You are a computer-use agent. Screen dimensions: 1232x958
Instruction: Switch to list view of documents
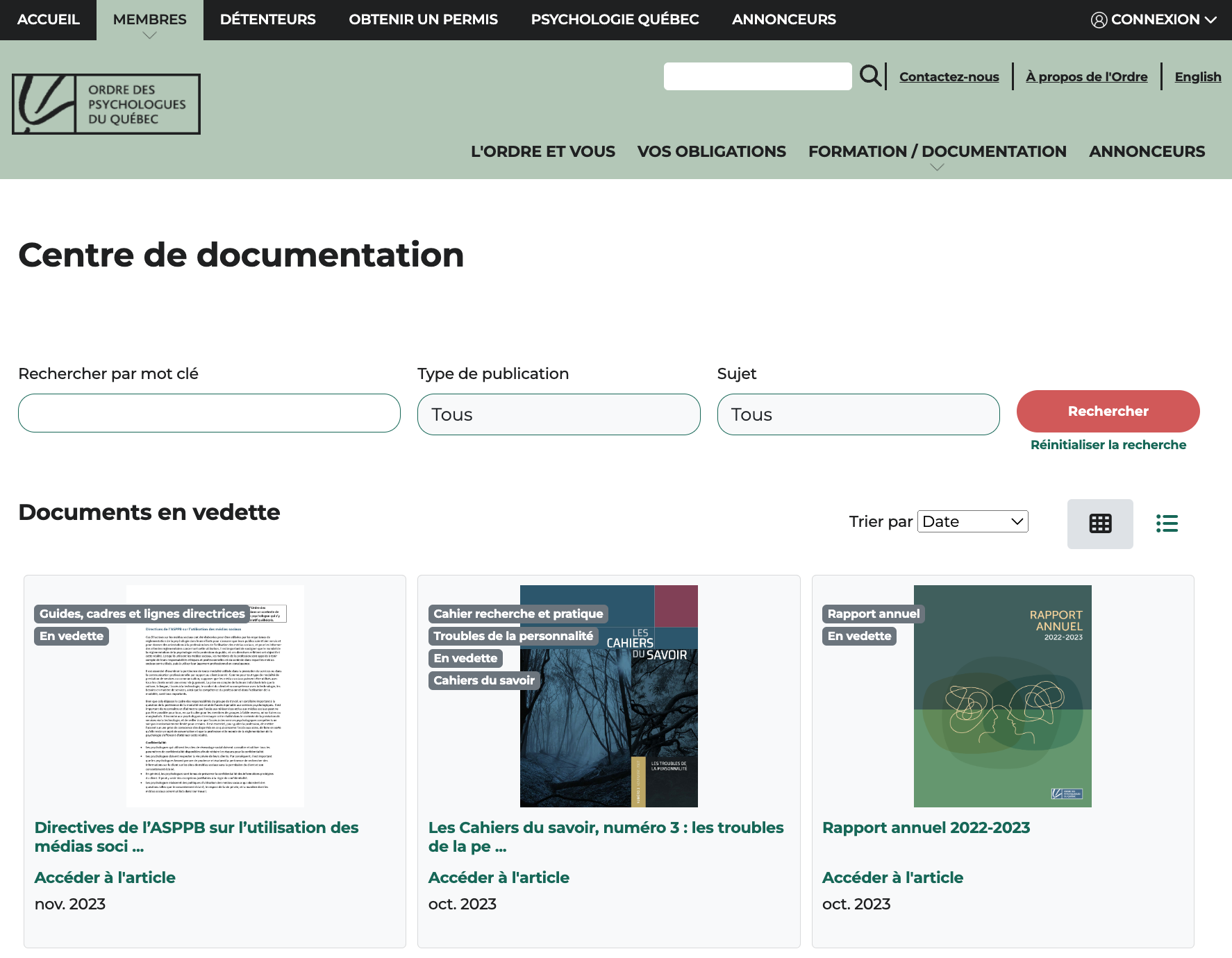(x=1167, y=523)
